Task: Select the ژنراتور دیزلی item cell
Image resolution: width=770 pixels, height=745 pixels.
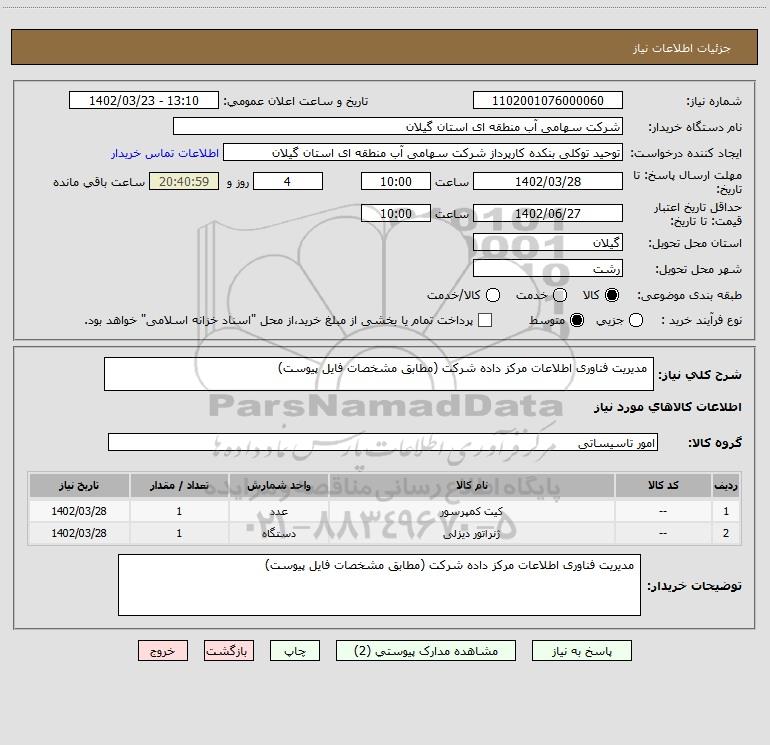Action: click(x=471, y=533)
